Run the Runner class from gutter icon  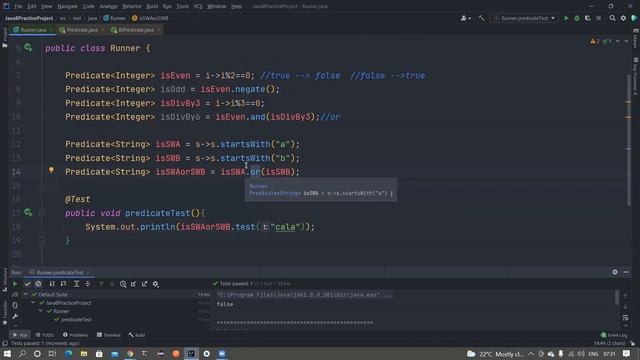(28, 48)
